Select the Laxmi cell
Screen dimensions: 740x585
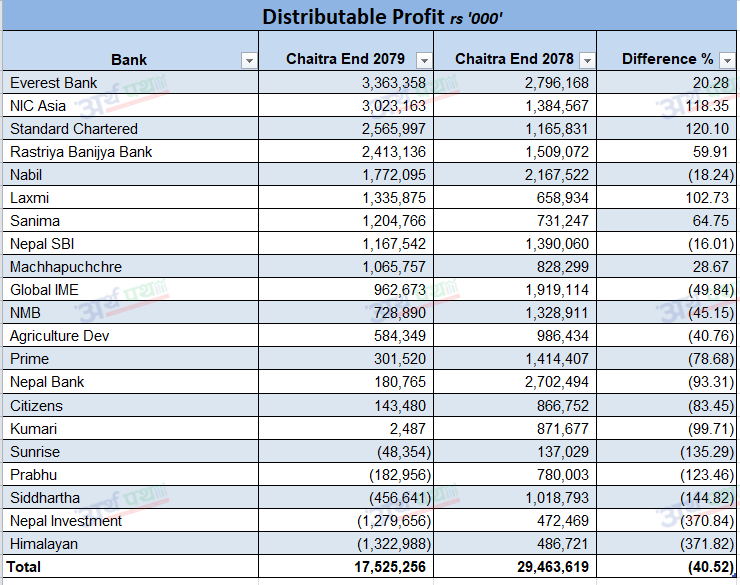[x=131, y=198]
